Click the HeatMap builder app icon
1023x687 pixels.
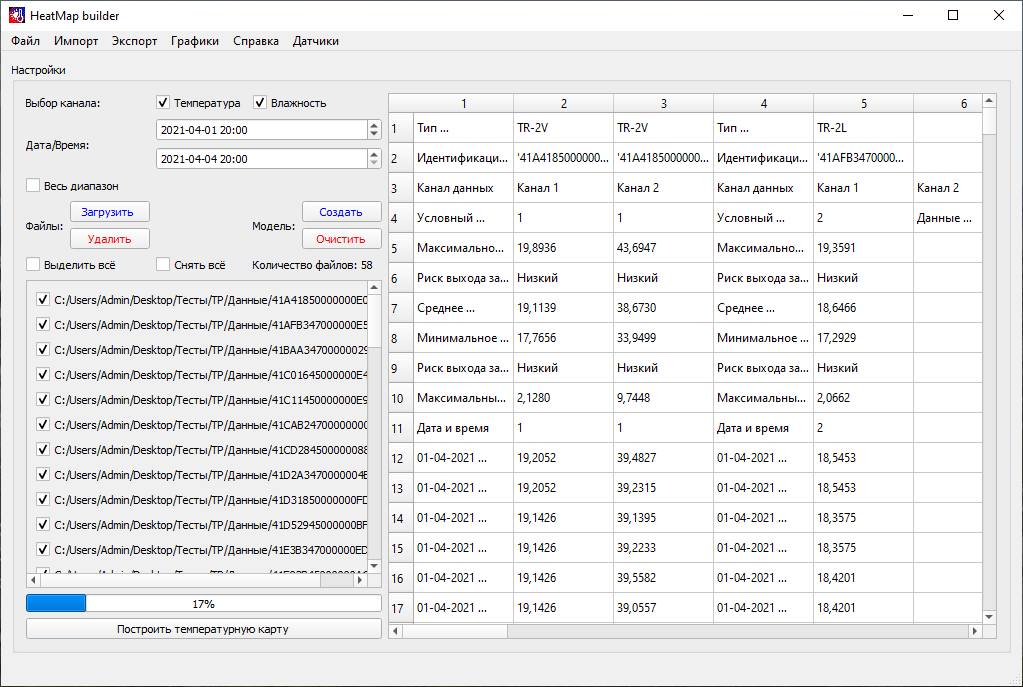pyautogui.click(x=16, y=15)
